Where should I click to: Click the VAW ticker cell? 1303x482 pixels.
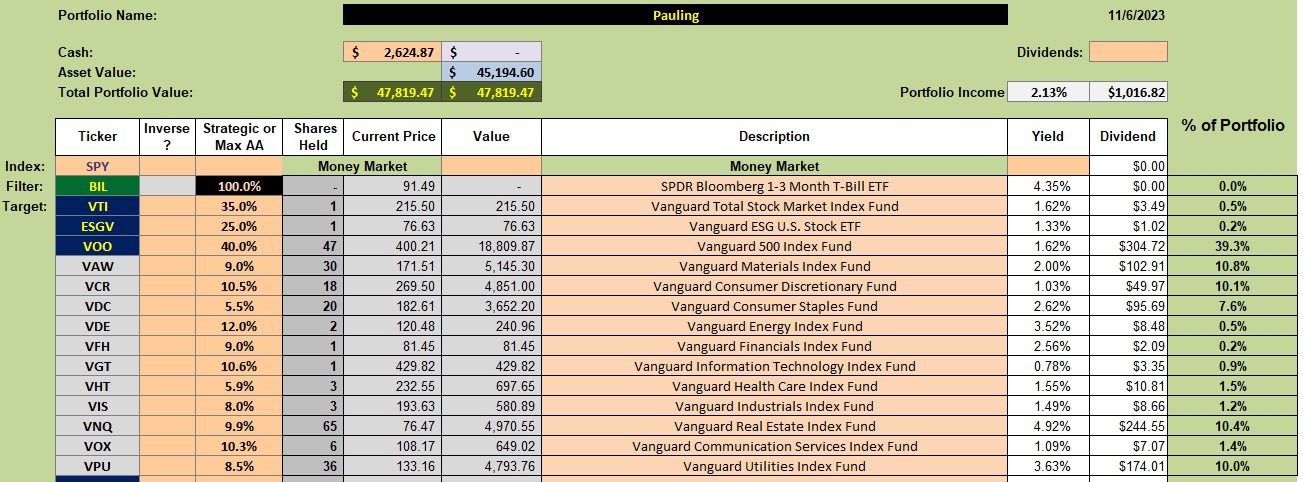tap(97, 266)
